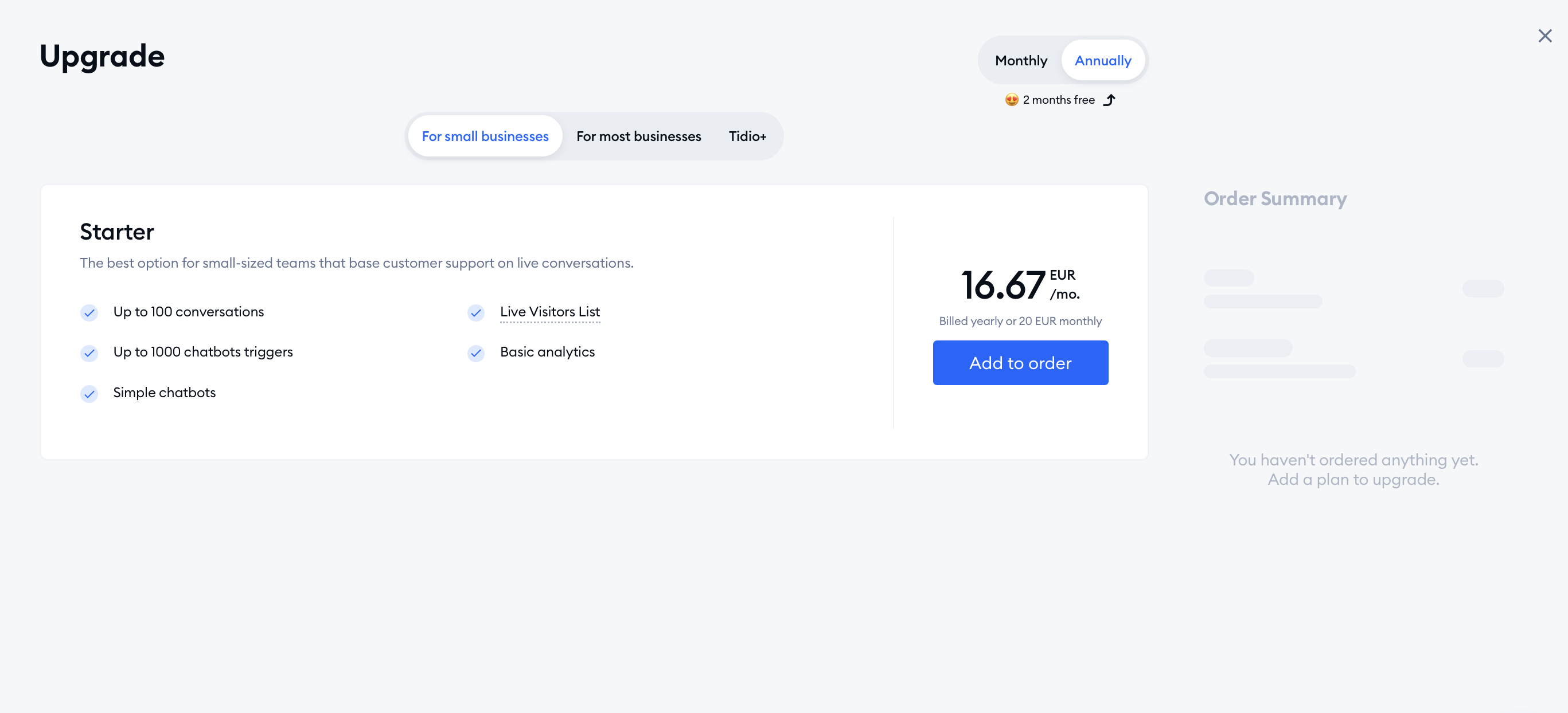Image resolution: width=1568 pixels, height=713 pixels.
Task: Open the Tidio+ tab
Action: click(747, 136)
